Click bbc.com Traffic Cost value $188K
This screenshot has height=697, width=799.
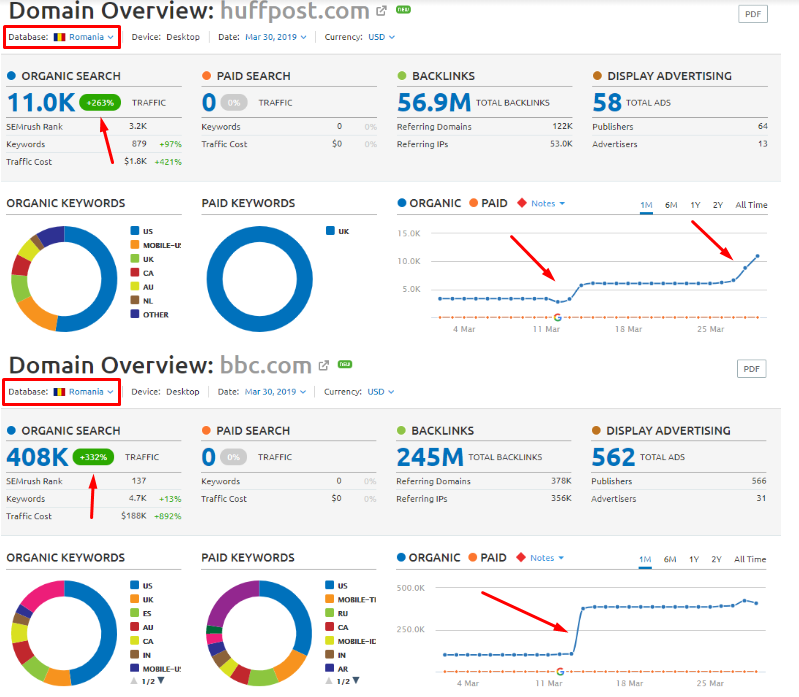[x=134, y=516]
